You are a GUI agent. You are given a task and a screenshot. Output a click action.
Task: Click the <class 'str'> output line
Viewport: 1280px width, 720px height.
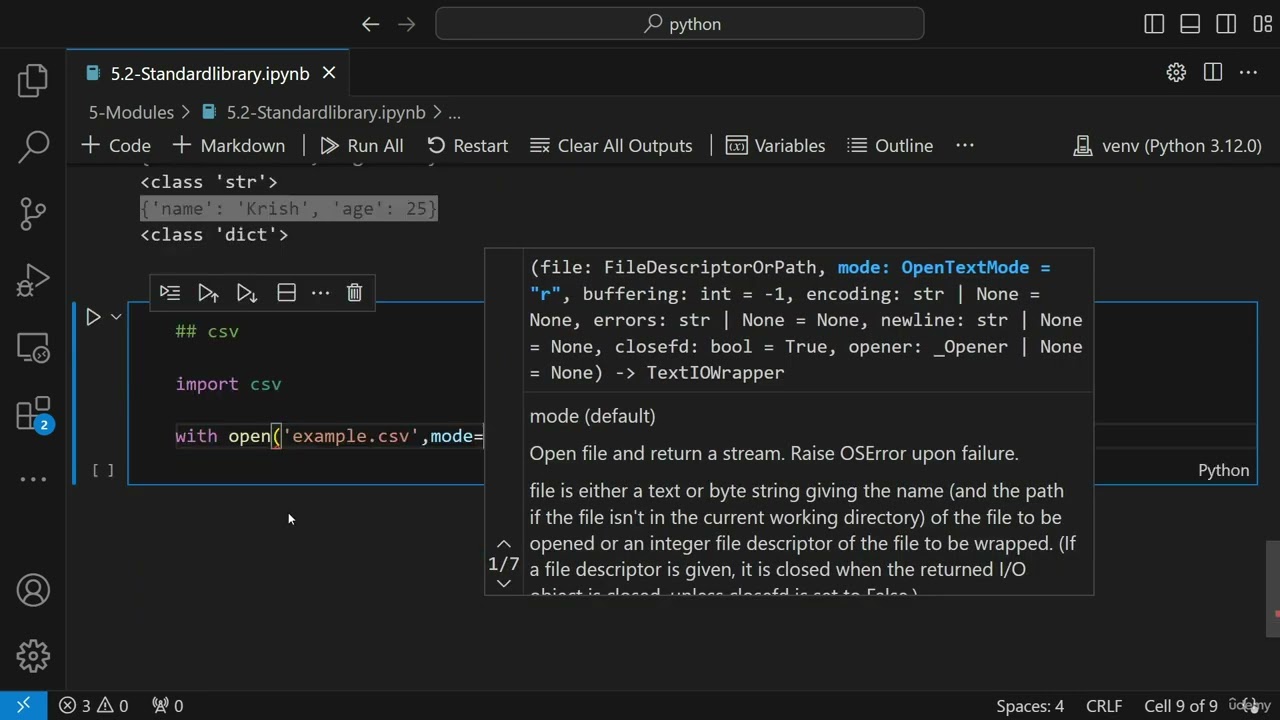pos(209,182)
